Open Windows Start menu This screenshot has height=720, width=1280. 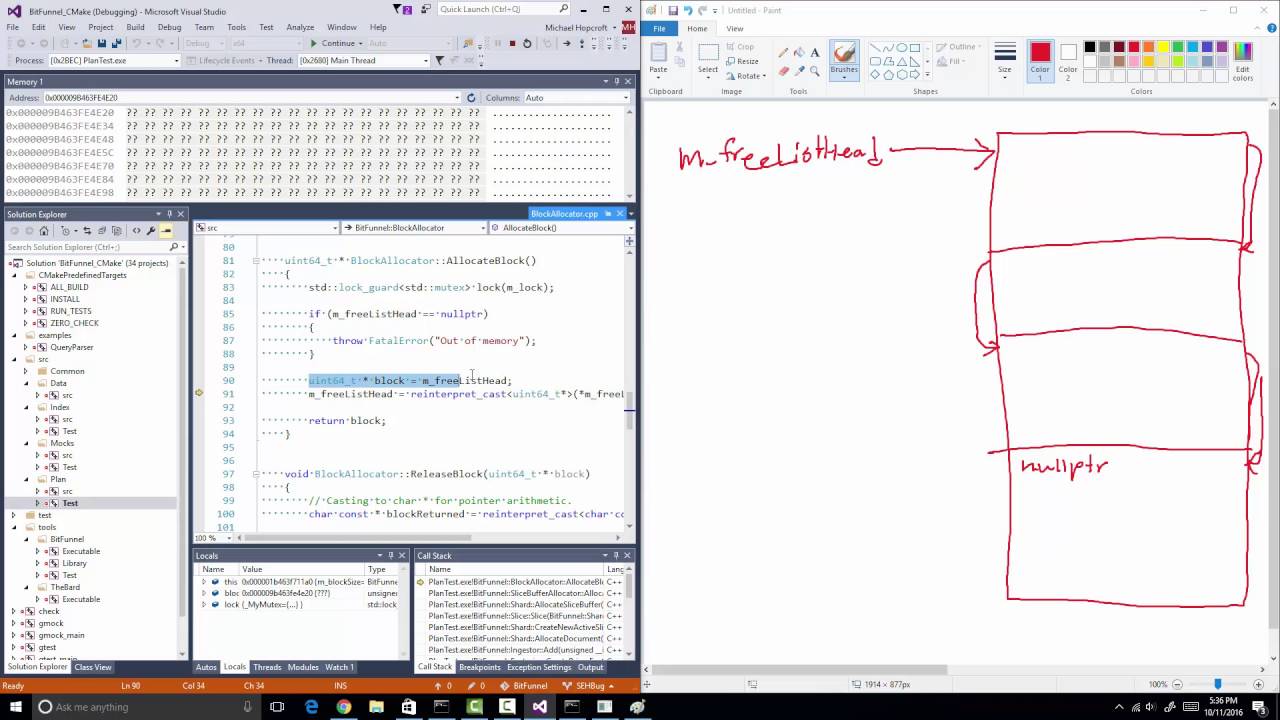15,707
